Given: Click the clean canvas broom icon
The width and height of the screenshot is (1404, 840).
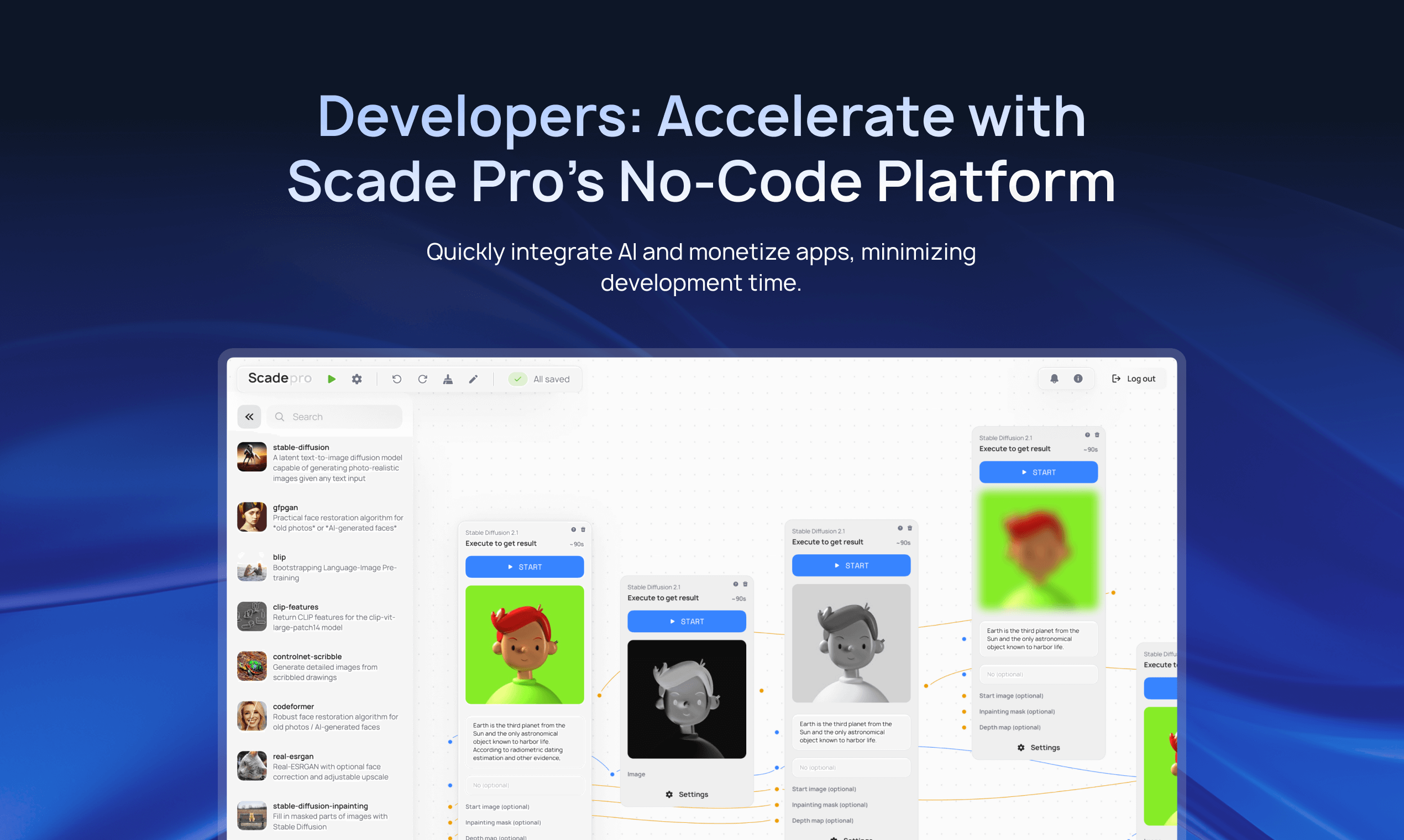Looking at the screenshot, I should pyautogui.click(x=448, y=379).
